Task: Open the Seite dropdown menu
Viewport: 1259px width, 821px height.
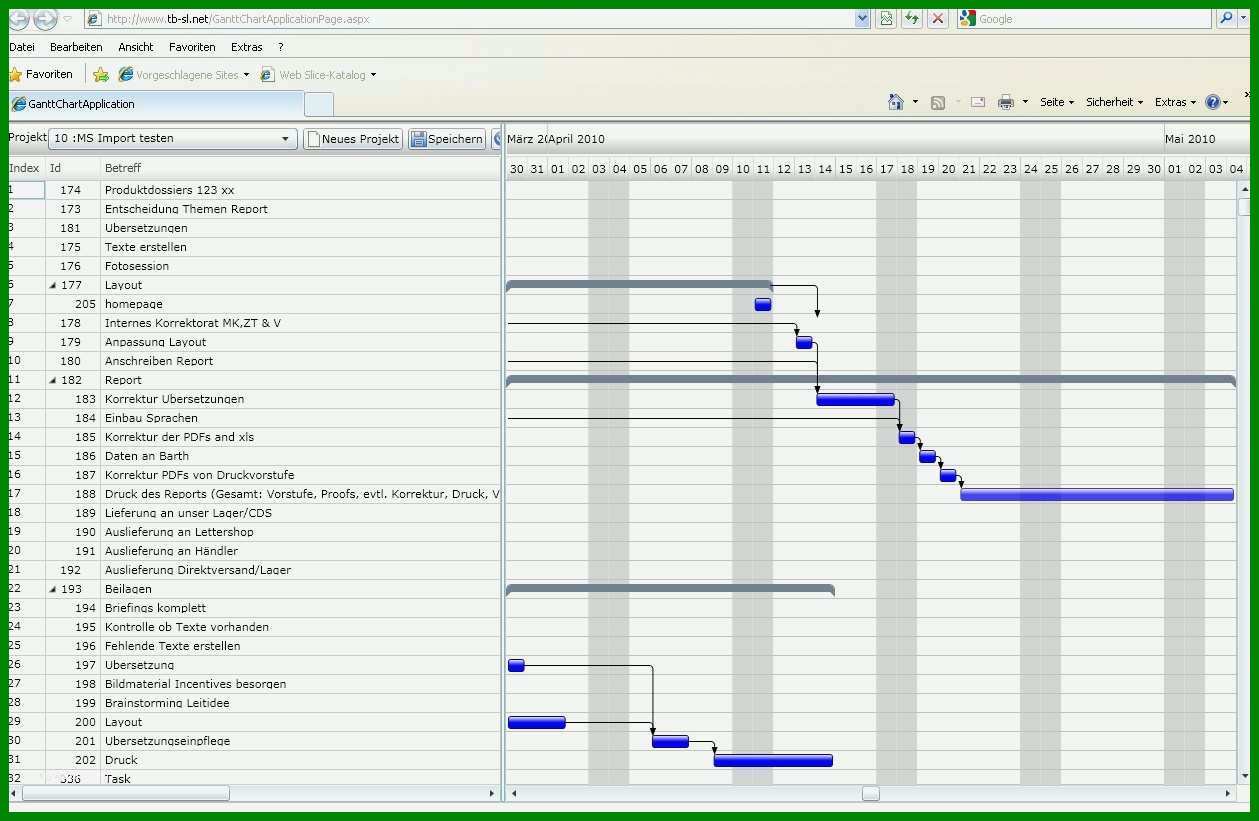Action: pyautogui.click(x=1056, y=102)
